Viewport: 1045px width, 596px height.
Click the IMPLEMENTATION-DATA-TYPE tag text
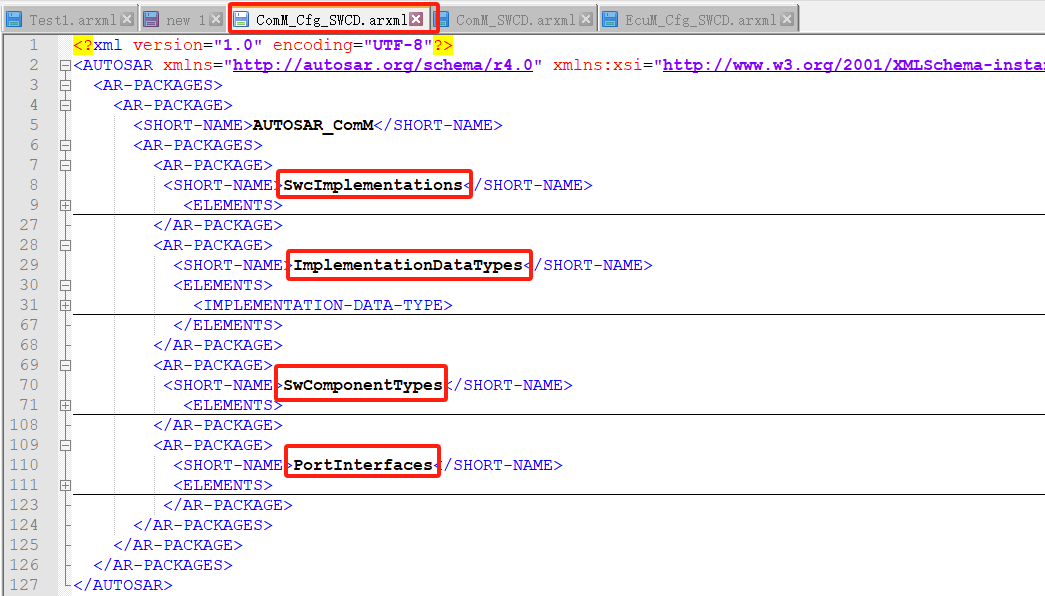point(323,305)
